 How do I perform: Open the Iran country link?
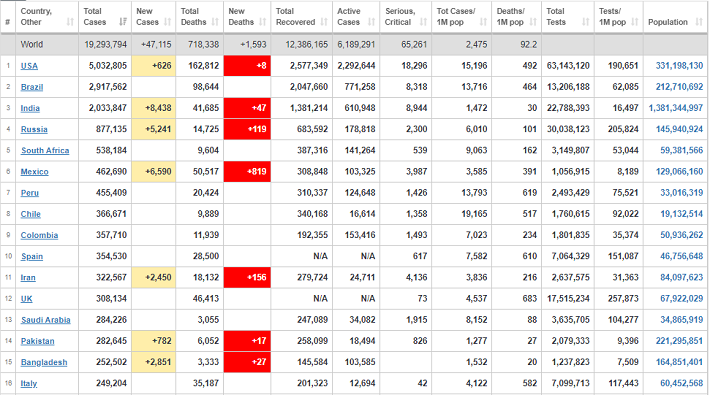(28, 278)
